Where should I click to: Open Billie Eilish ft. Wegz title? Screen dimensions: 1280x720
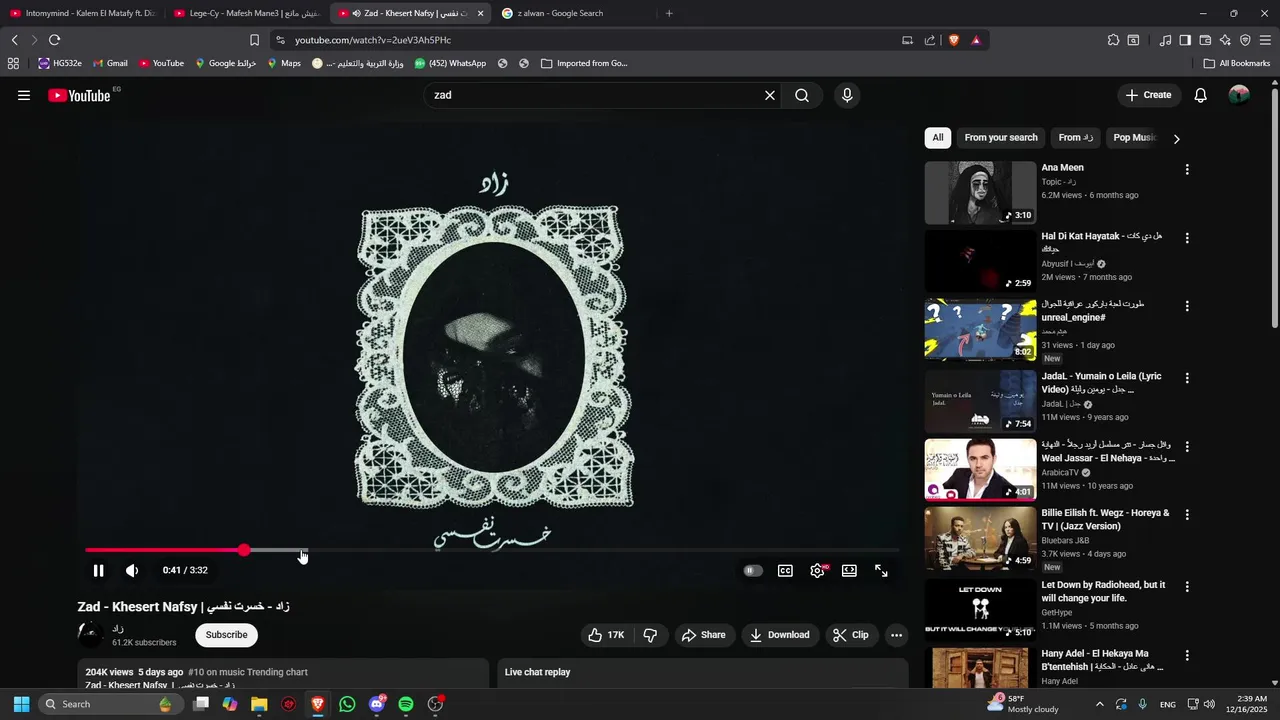pyautogui.click(x=1105, y=519)
